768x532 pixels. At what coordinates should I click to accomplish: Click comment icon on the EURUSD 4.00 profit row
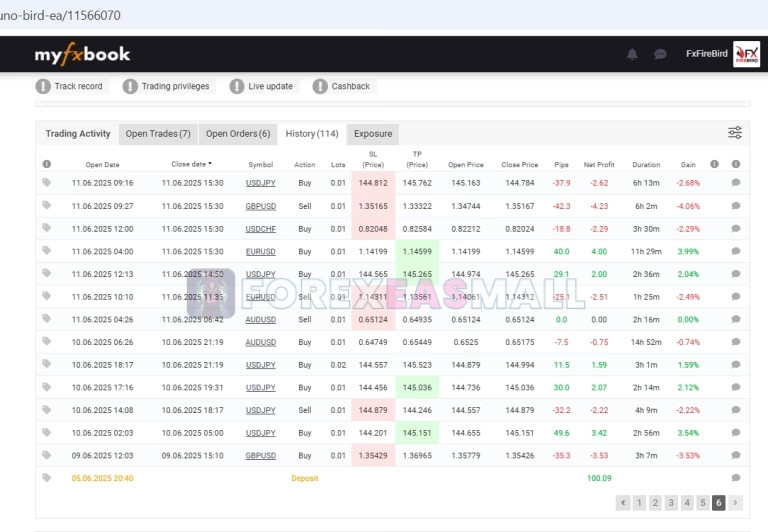[x=736, y=251]
